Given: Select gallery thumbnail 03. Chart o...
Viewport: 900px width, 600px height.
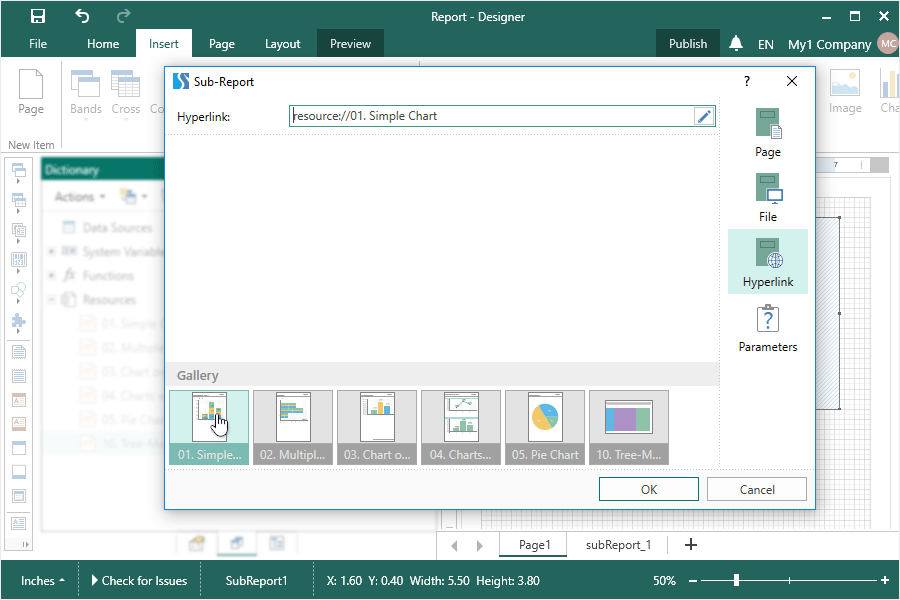Looking at the screenshot, I should (377, 427).
